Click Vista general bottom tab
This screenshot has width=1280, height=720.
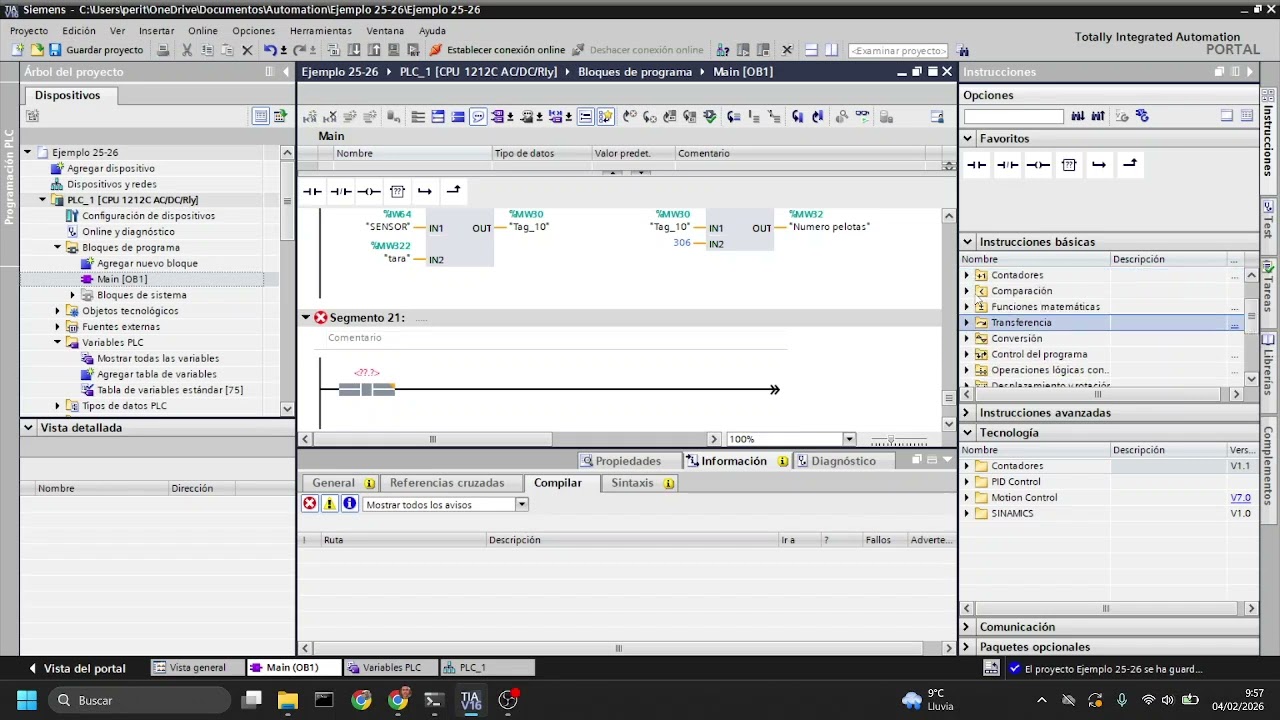197,668
